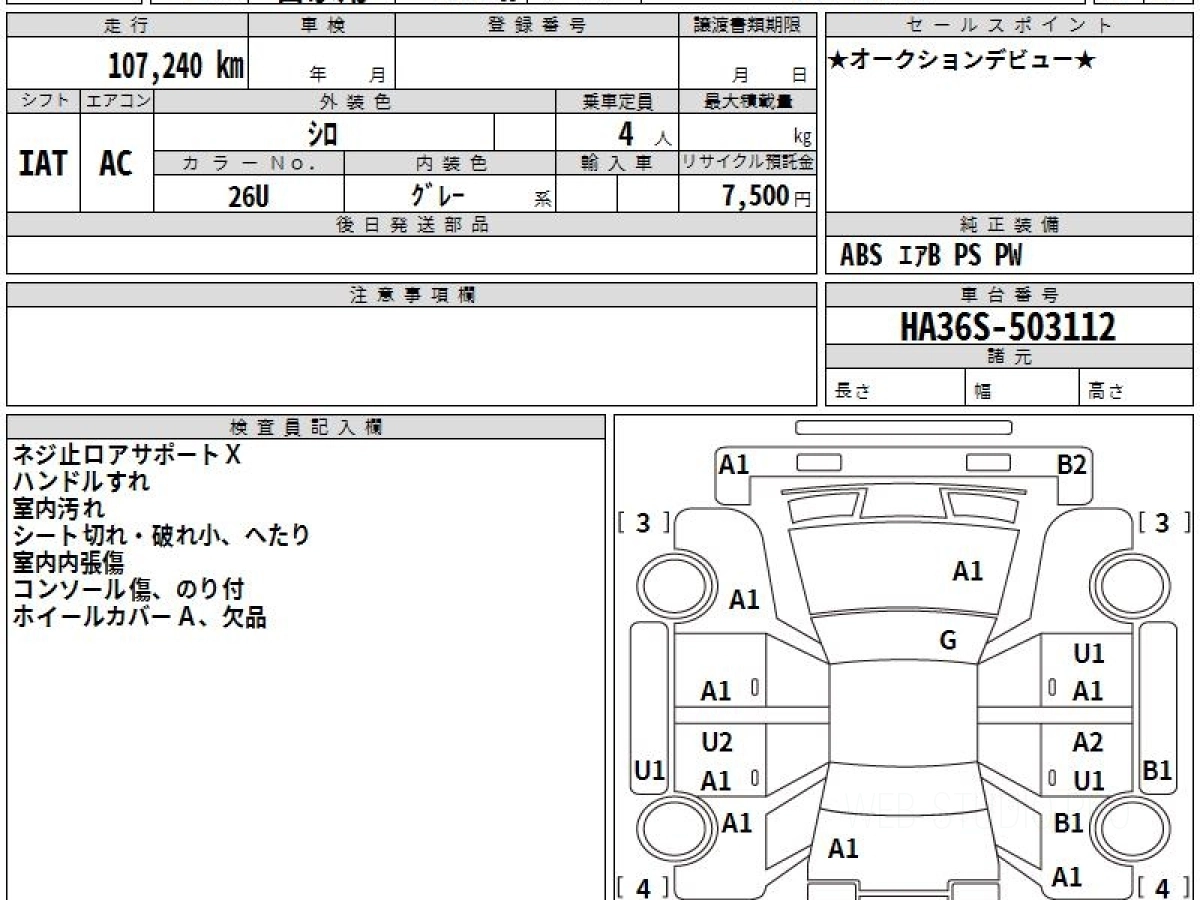The height and width of the screenshot is (900, 1200).
Task: Select inspector note ハンドルすれ
Action: (81, 482)
